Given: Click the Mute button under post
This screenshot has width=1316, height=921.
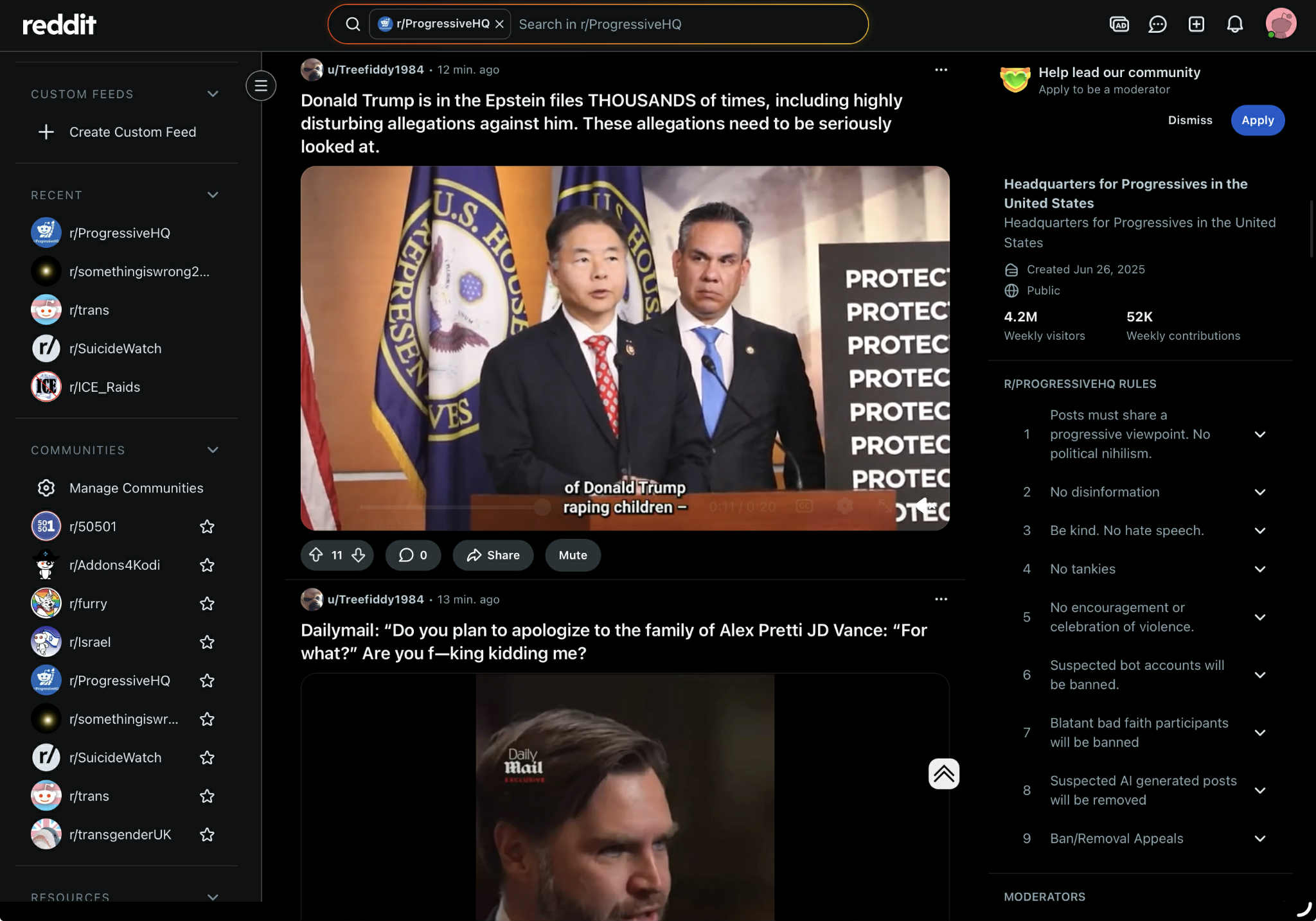Looking at the screenshot, I should pyautogui.click(x=573, y=555).
